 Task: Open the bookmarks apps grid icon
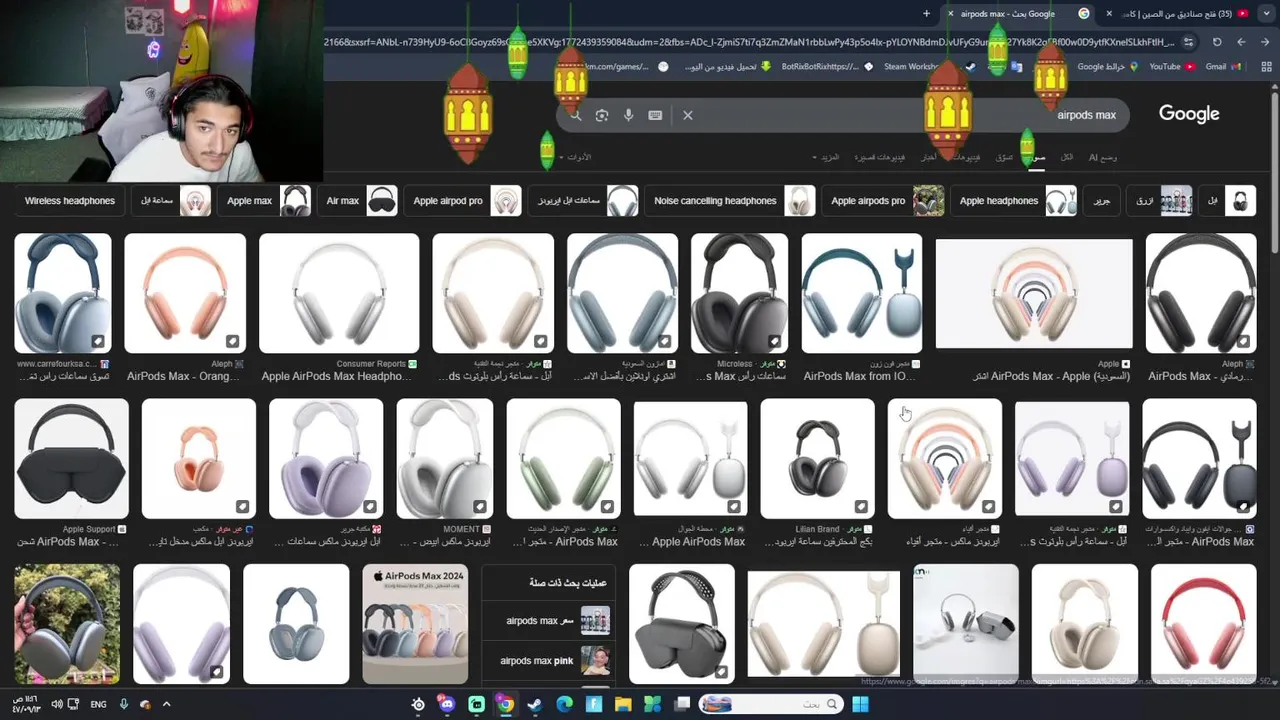[1265, 67]
